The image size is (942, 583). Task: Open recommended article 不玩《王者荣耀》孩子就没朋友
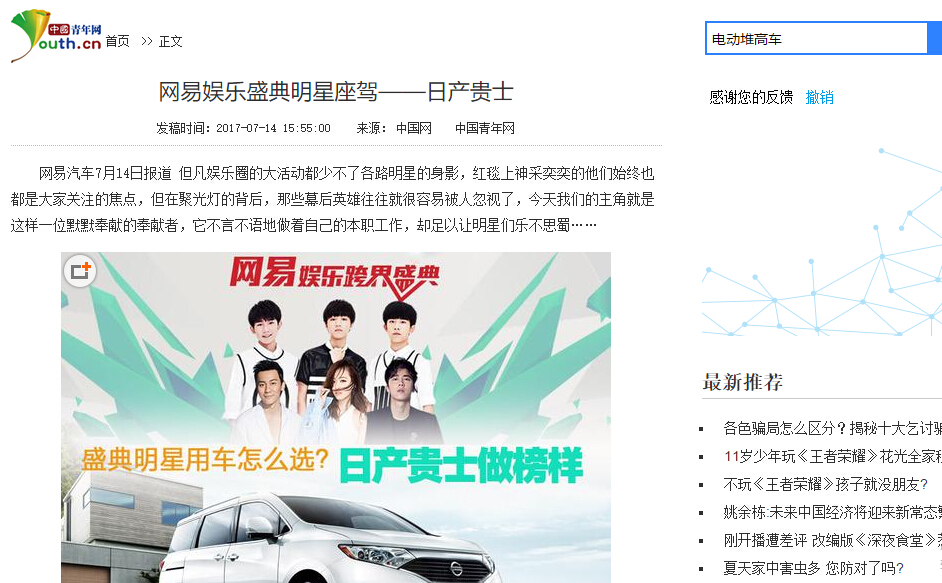pyautogui.click(x=825, y=484)
